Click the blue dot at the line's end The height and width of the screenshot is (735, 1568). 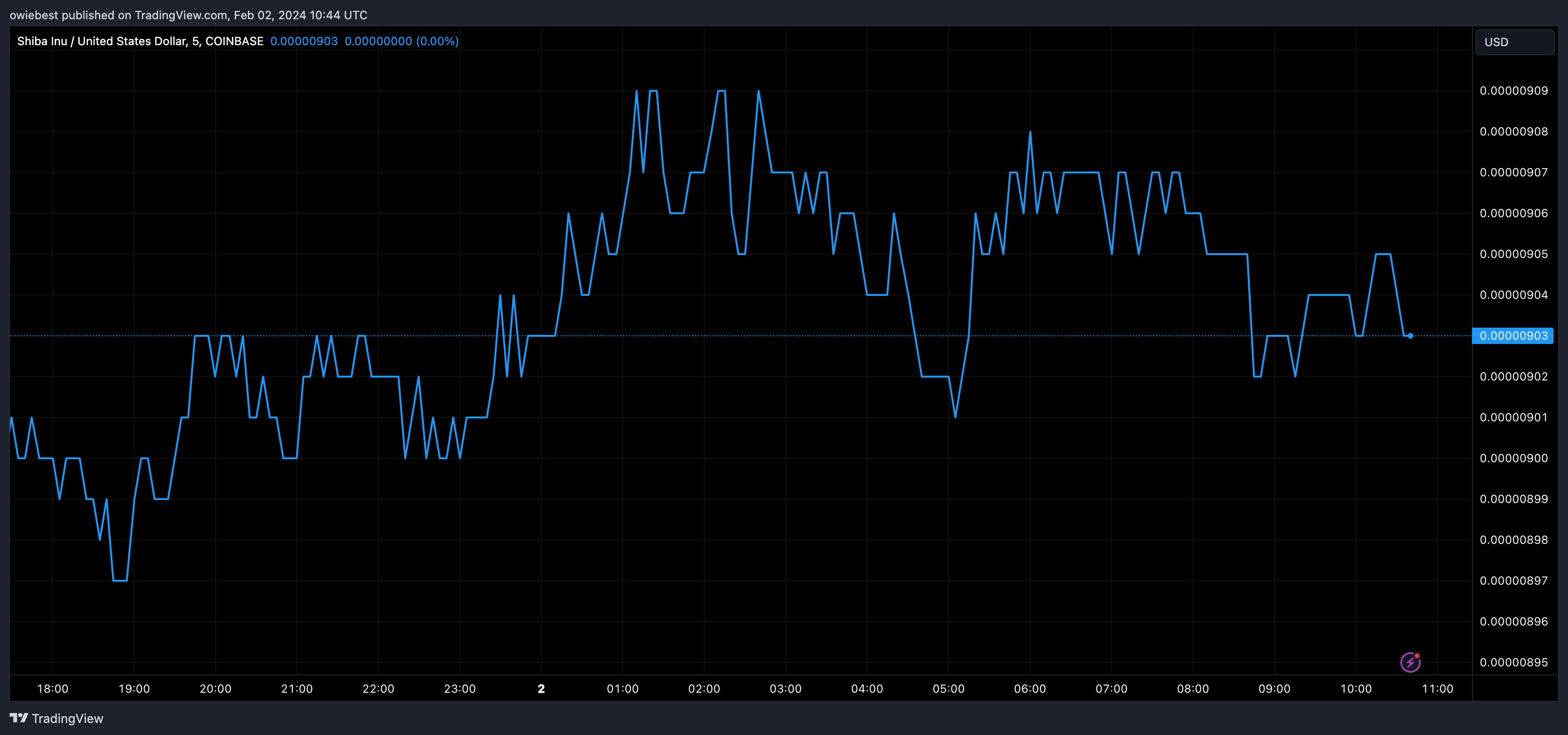tap(1411, 335)
